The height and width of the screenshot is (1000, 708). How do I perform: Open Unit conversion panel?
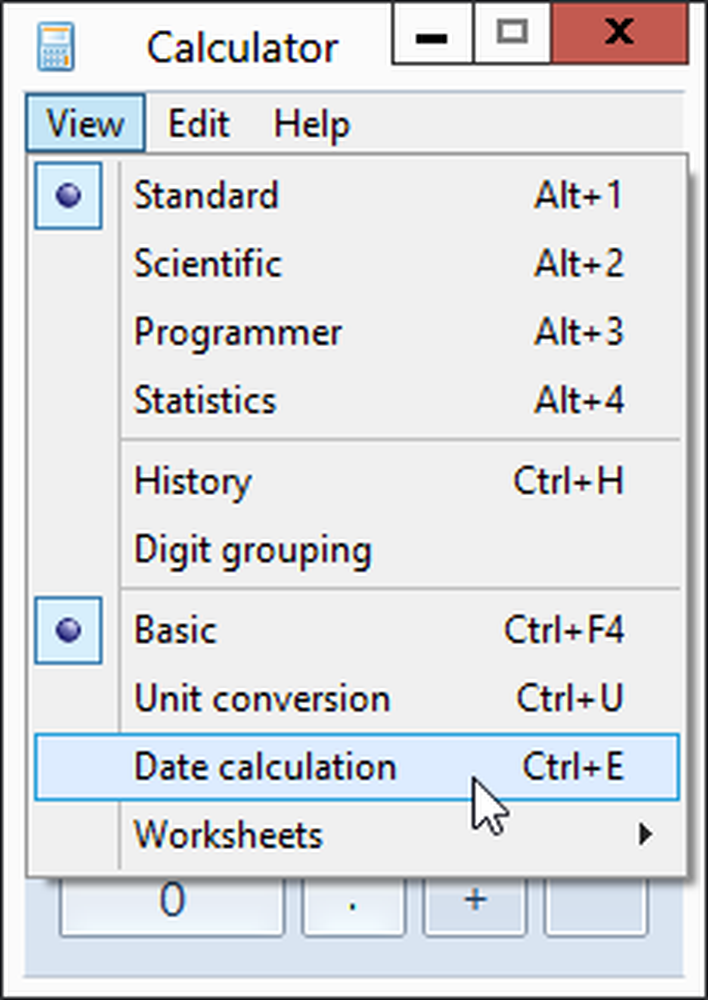[x=262, y=698]
